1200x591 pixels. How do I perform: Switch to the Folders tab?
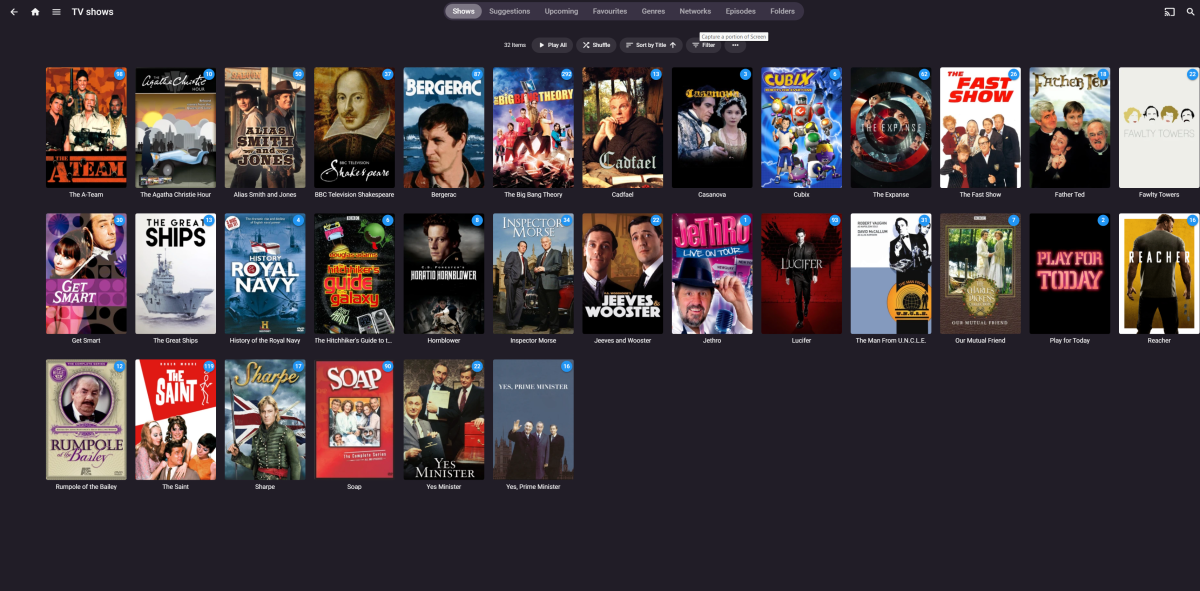pyautogui.click(x=783, y=11)
